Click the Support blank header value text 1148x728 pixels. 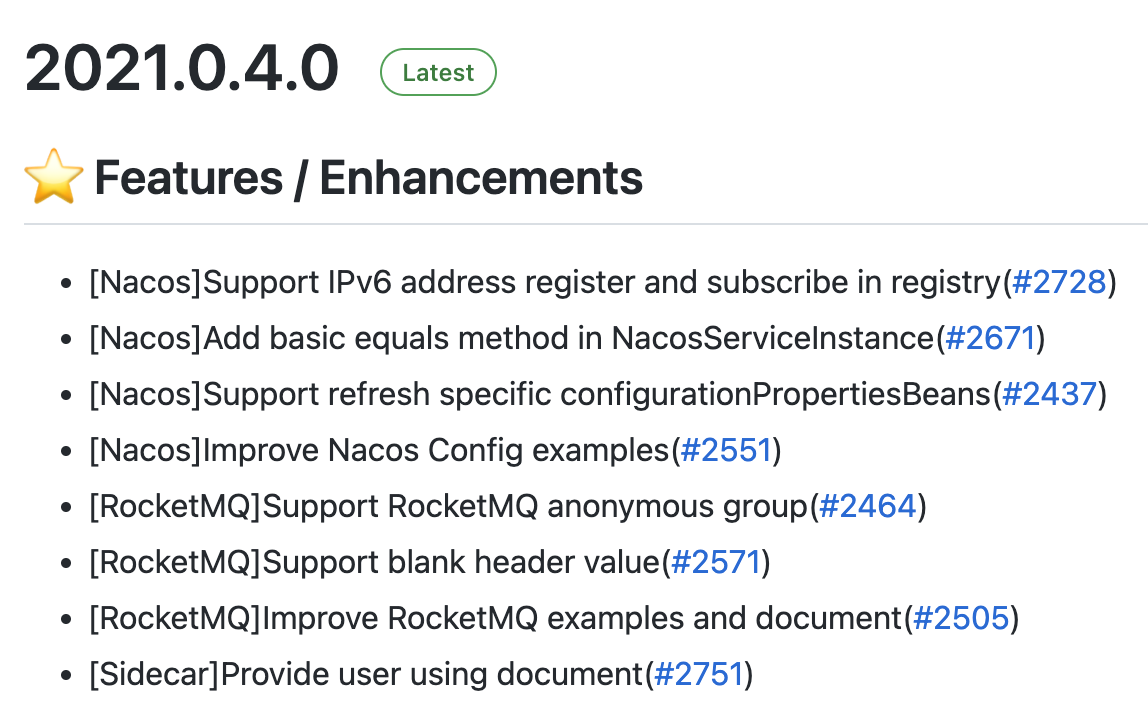[x=375, y=563]
